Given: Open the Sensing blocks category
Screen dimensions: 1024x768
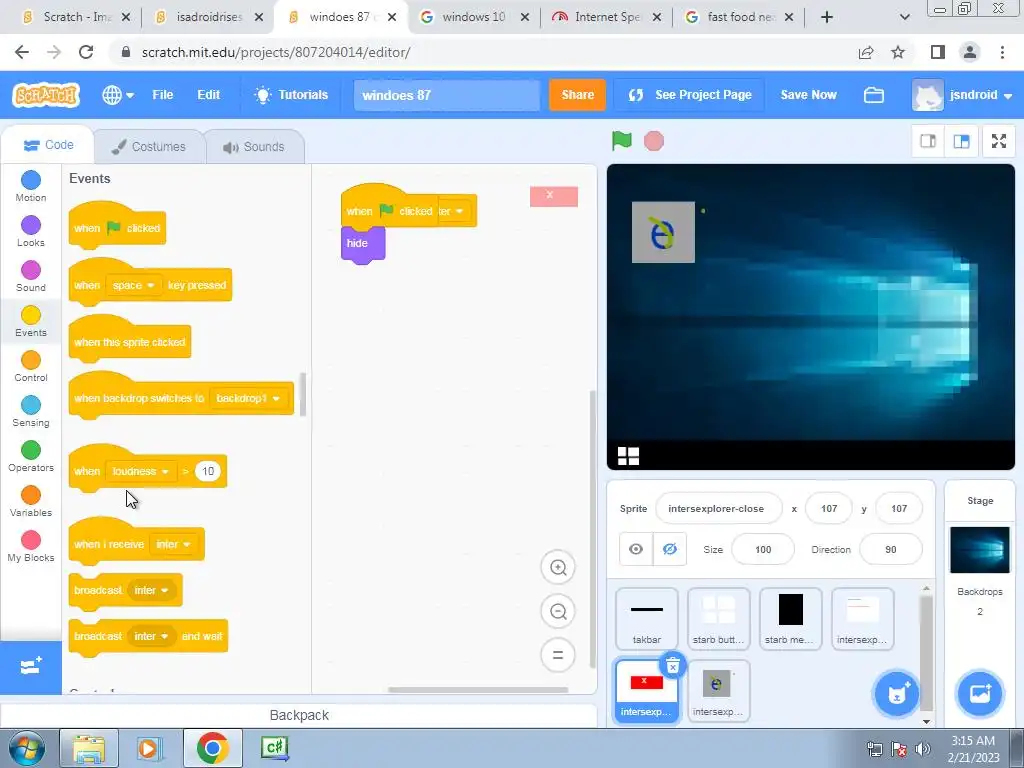Looking at the screenshot, I should [x=31, y=411].
